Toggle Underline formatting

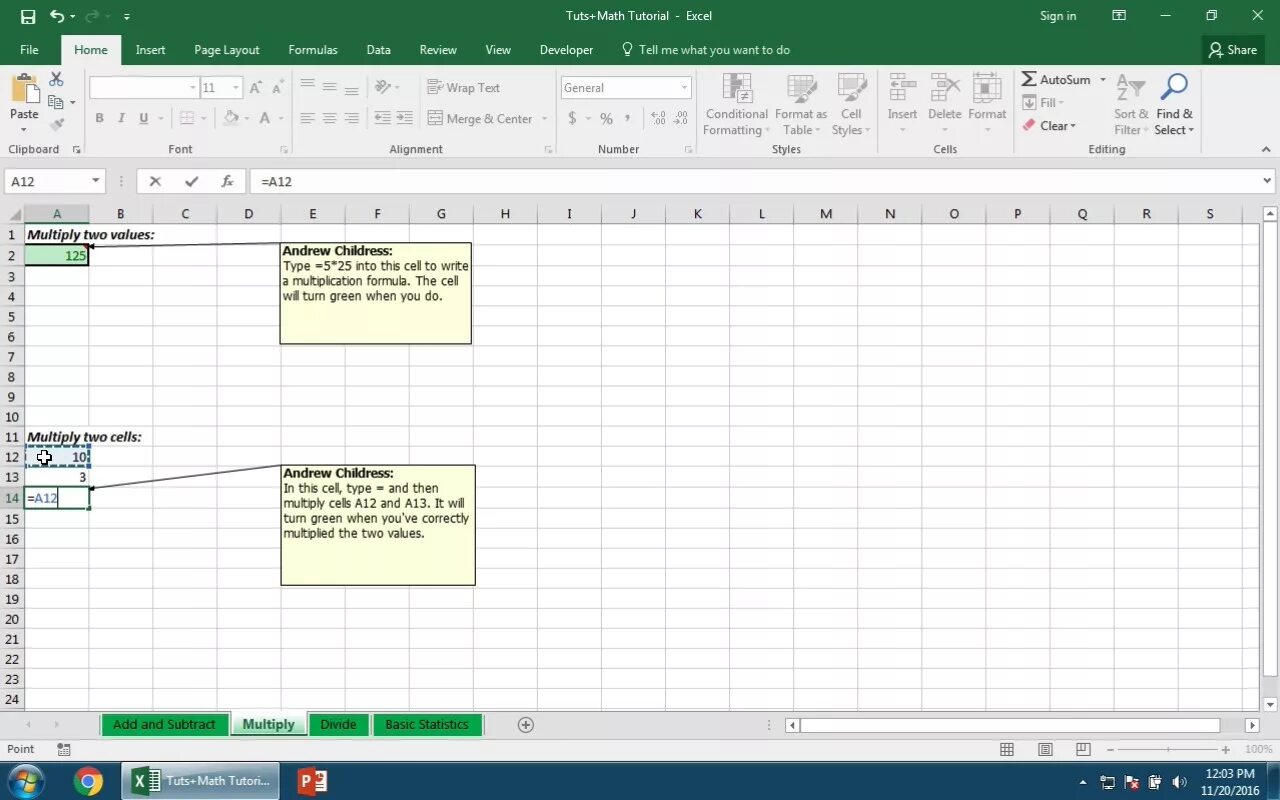click(x=144, y=118)
